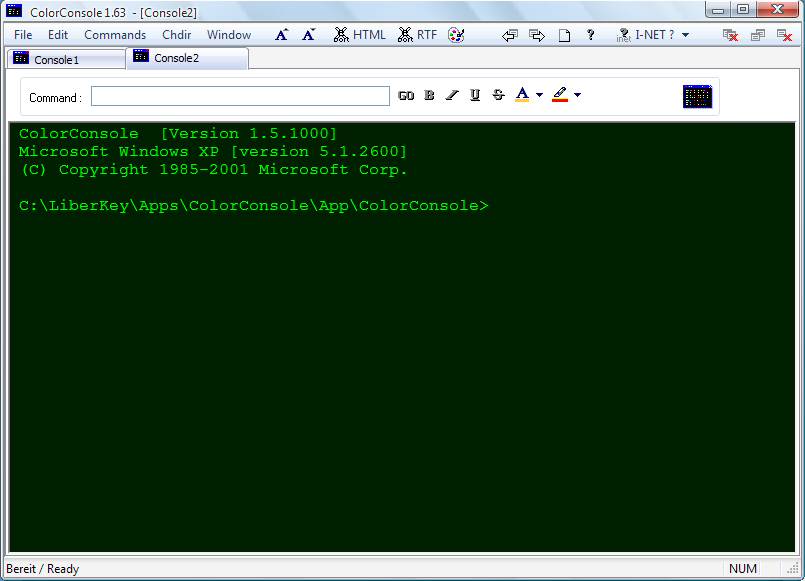Click into the Command input field

240,96
